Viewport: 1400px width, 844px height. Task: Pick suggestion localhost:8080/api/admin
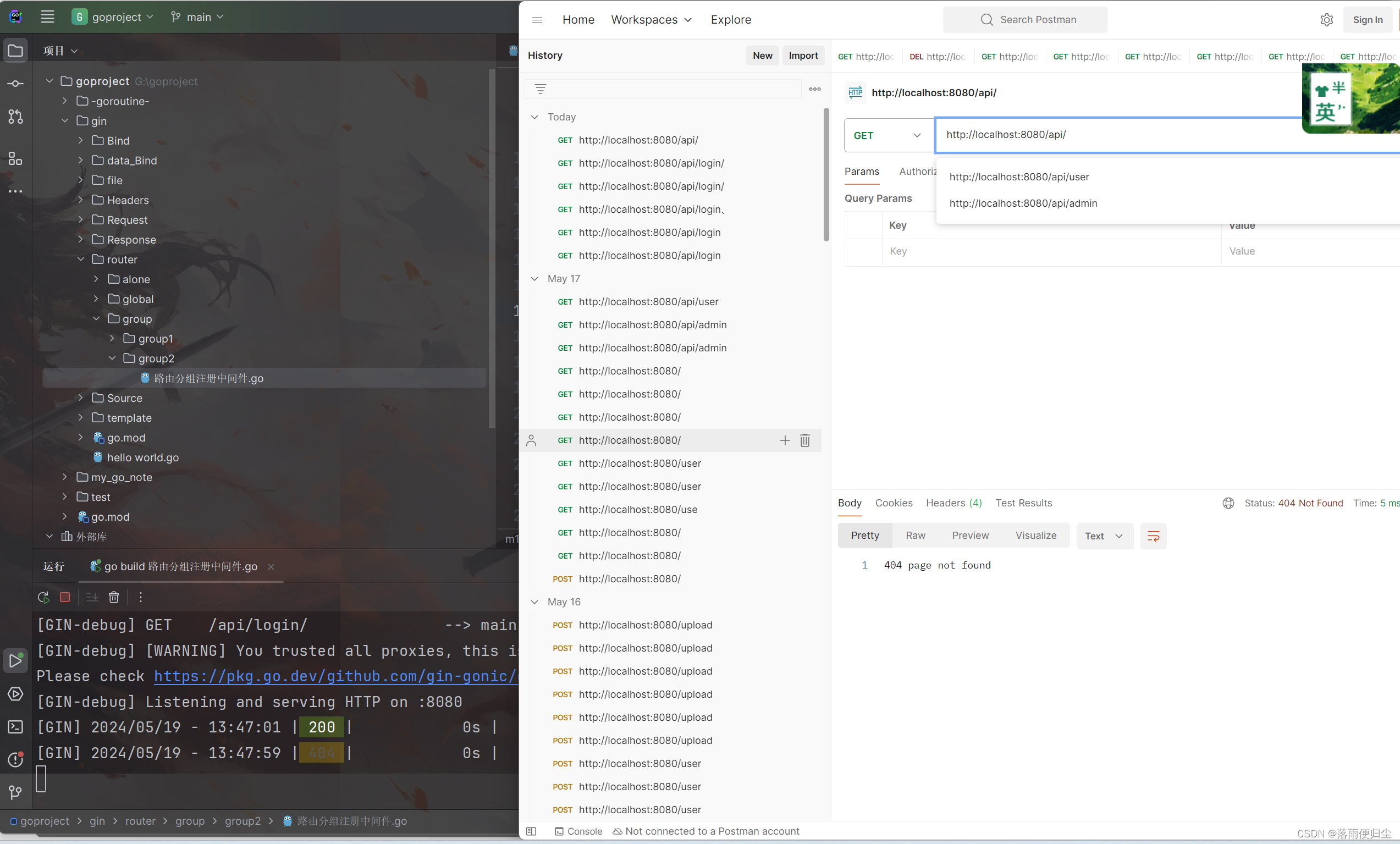tap(1023, 203)
